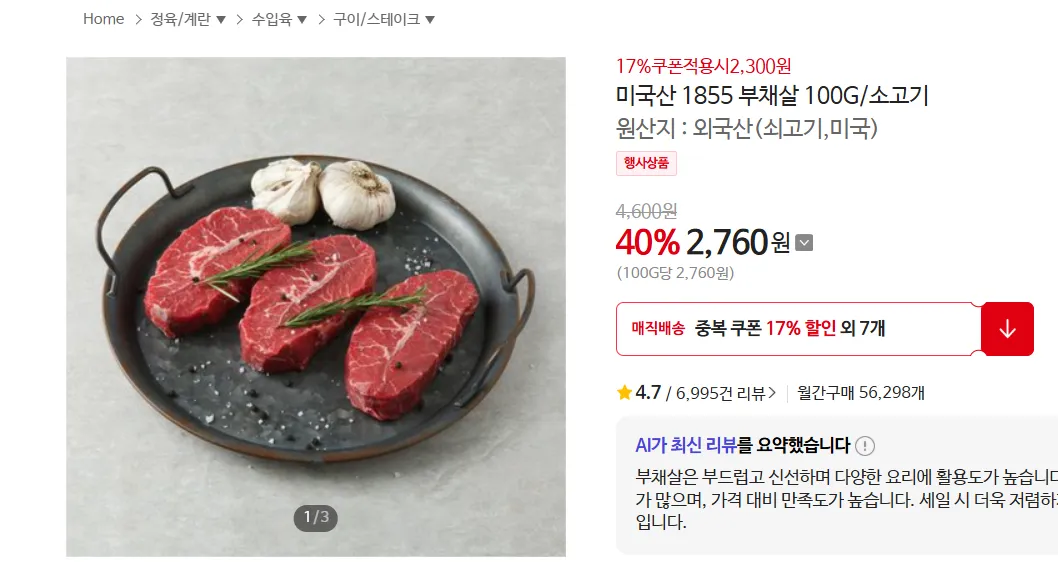Click the yellow star rating icon
This screenshot has width=1058, height=562.
[x=624, y=393]
